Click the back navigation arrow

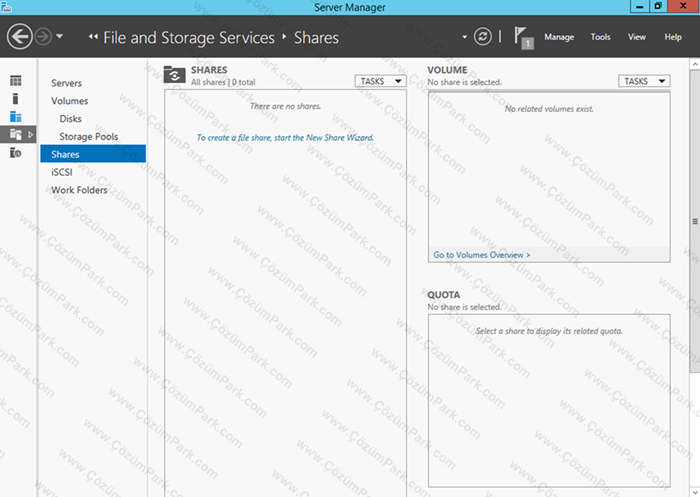[20, 36]
